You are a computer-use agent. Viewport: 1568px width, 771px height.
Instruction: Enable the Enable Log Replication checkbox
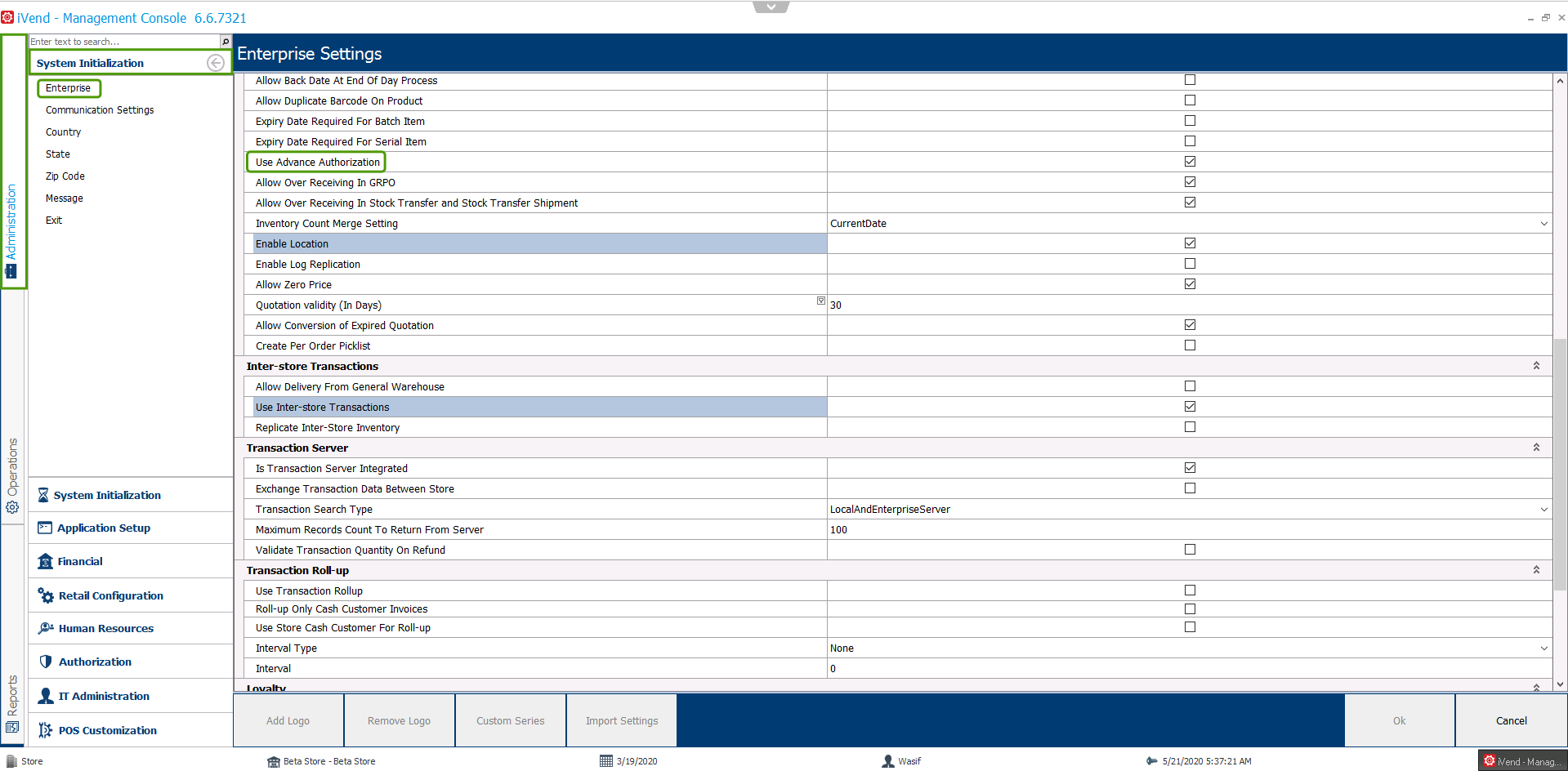coord(1190,264)
